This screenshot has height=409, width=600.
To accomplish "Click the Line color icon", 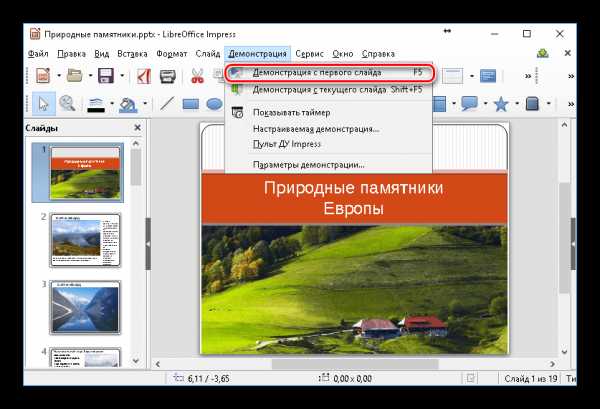I will pyautogui.click(x=96, y=104).
